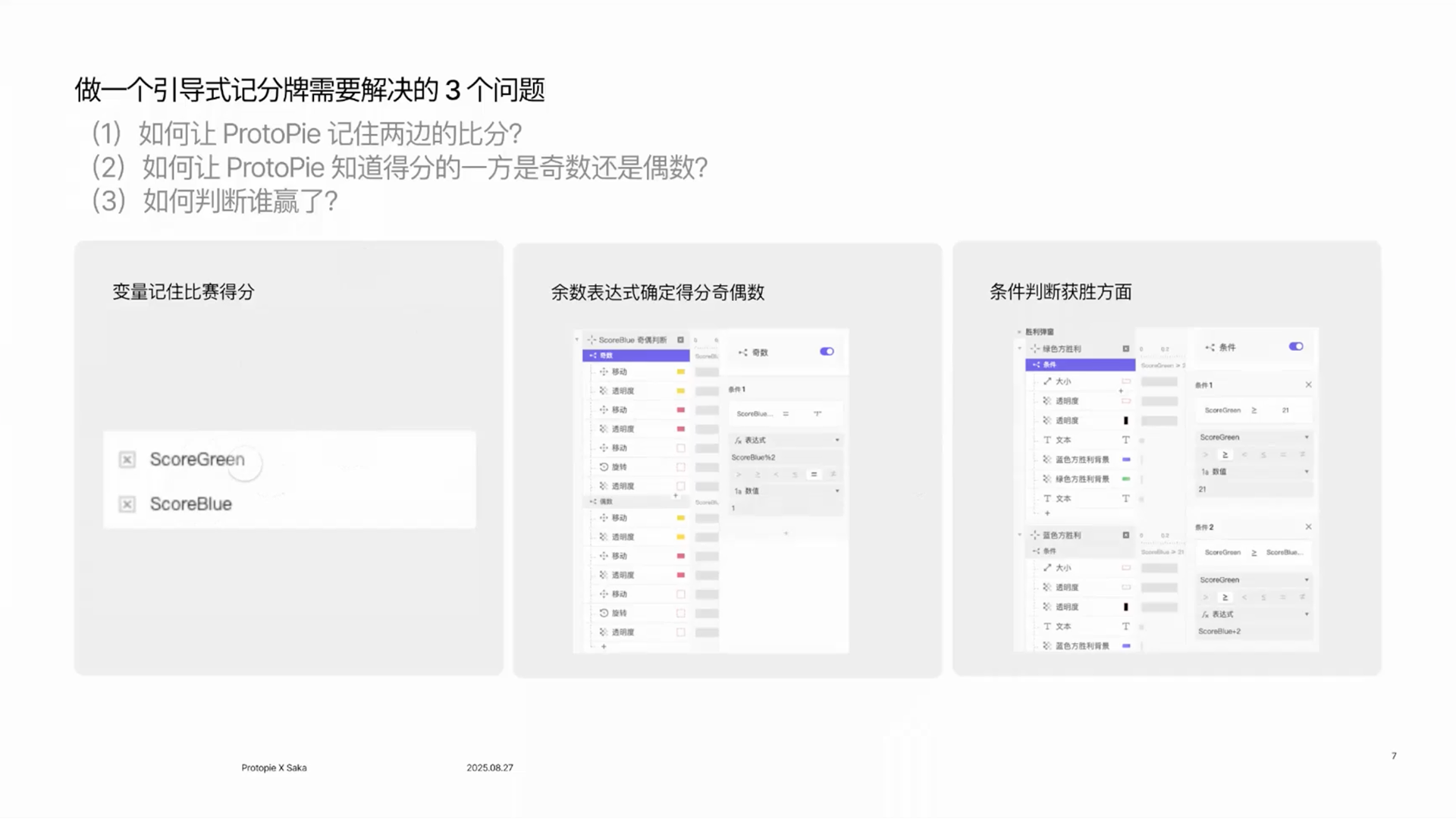Click the green 绿色方胜利背景 layer swatch
The height and width of the screenshot is (819, 1456).
tap(1126, 479)
